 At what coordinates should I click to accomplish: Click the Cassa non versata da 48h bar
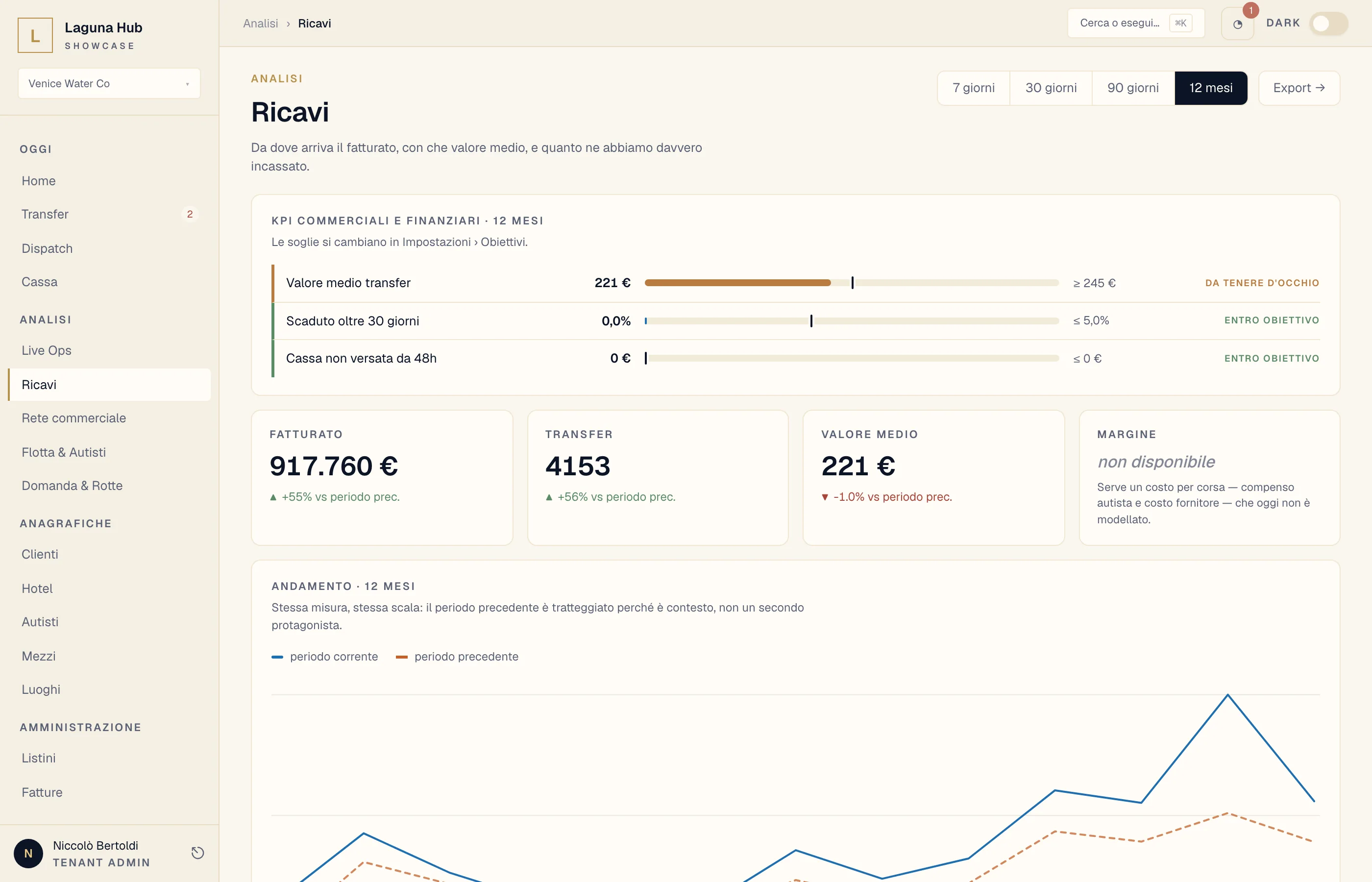pos(852,359)
